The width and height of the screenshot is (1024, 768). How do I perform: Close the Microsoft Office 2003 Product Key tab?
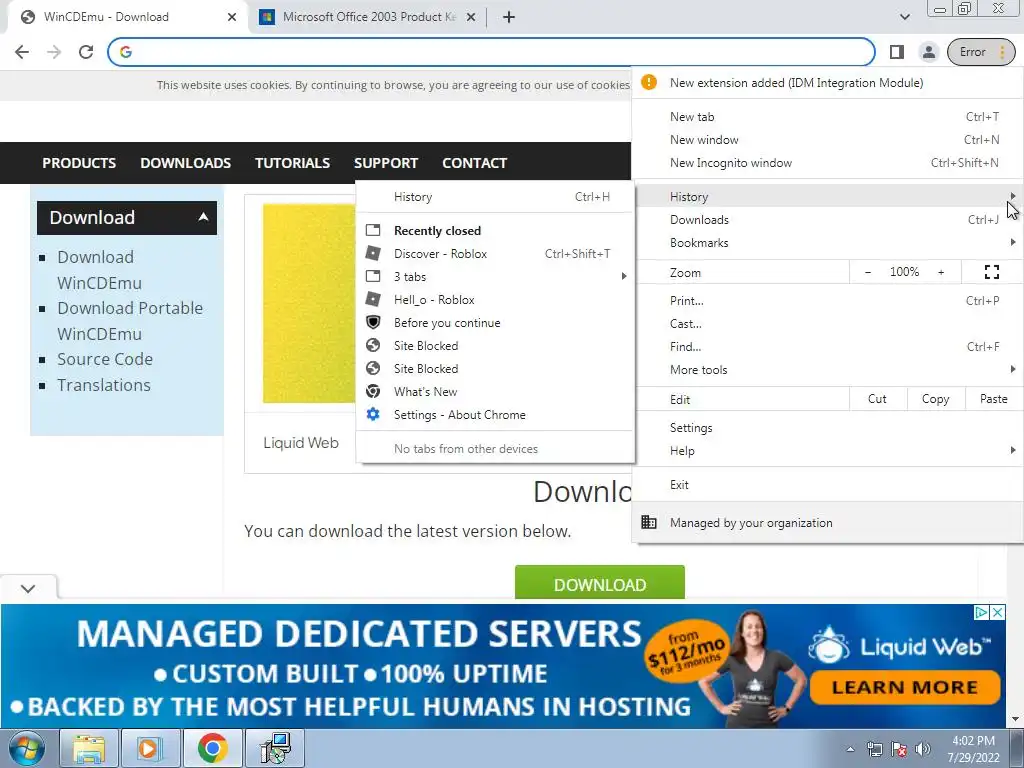point(471,17)
